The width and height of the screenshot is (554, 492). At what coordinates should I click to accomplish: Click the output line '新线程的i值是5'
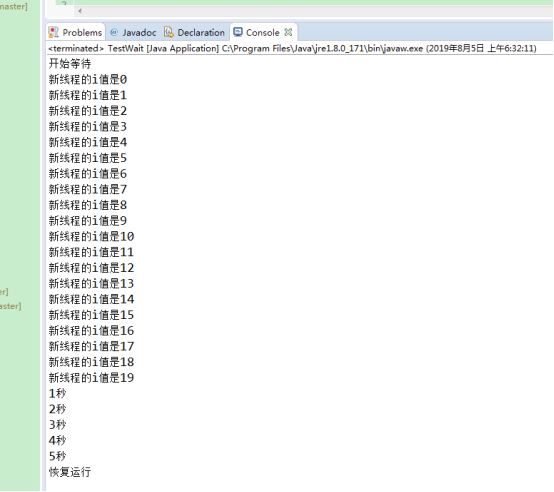[88, 158]
